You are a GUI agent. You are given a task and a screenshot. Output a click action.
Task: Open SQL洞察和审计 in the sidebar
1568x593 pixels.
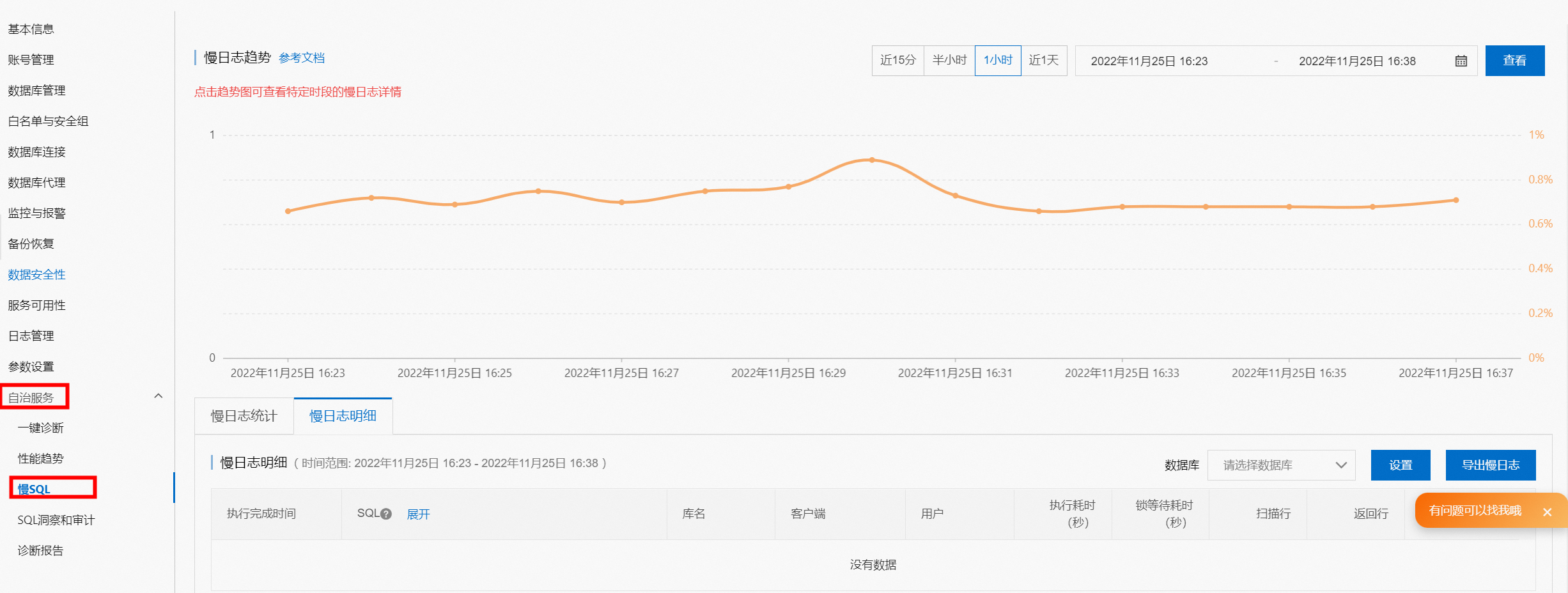(56, 520)
